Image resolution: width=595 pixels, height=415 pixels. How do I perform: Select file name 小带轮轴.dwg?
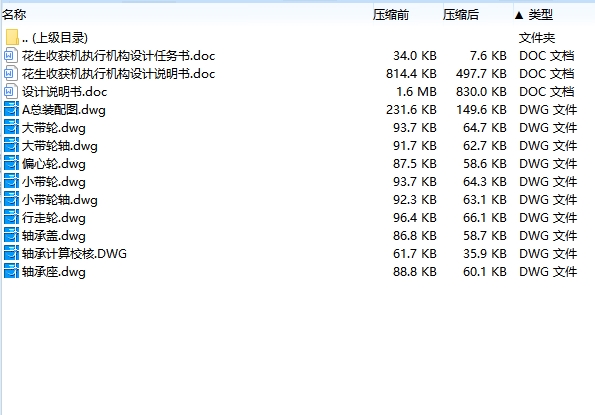tap(60, 200)
